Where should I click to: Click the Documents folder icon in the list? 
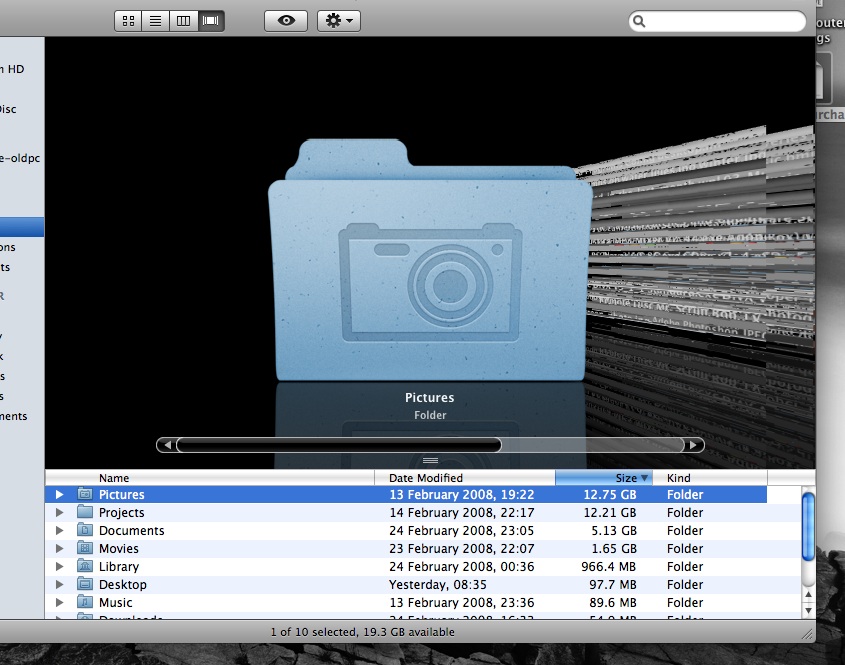pyautogui.click(x=85, y=530)
